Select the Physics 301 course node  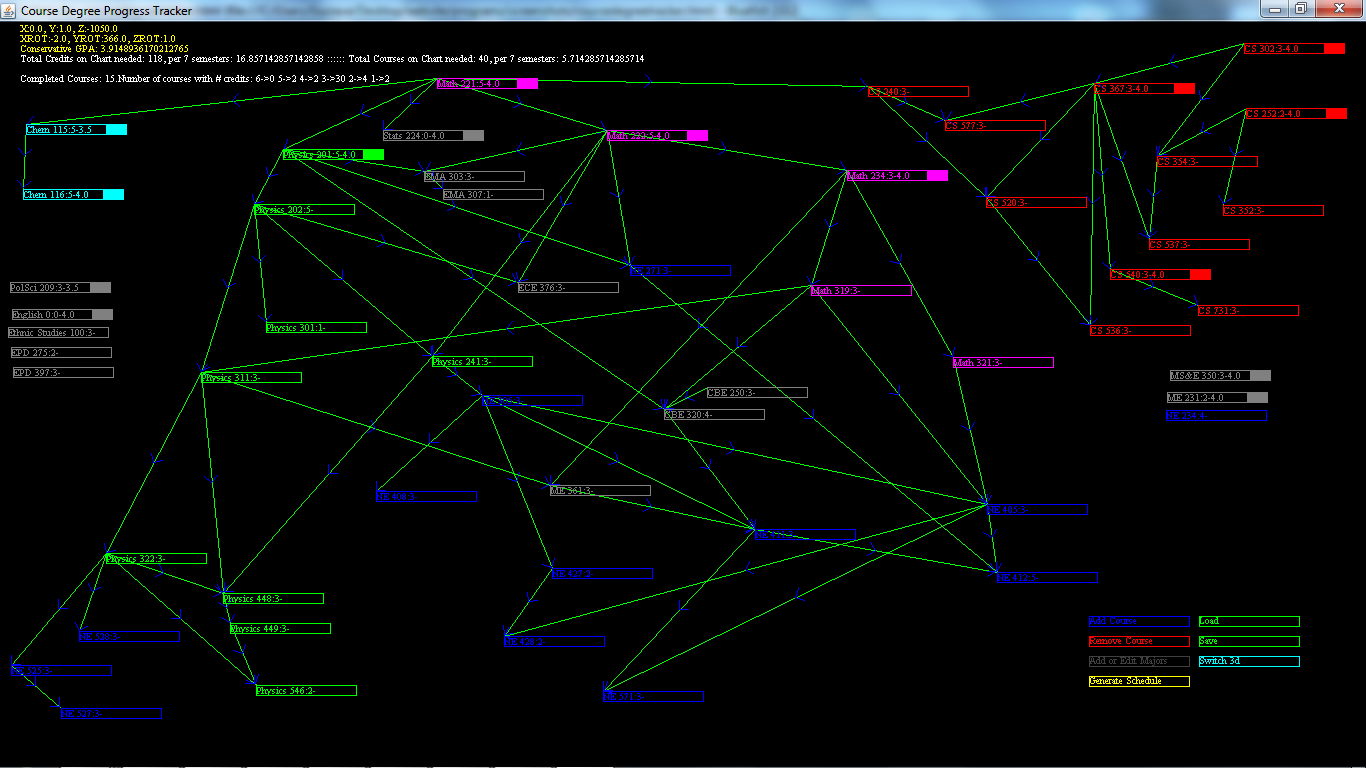click(316, 328)
